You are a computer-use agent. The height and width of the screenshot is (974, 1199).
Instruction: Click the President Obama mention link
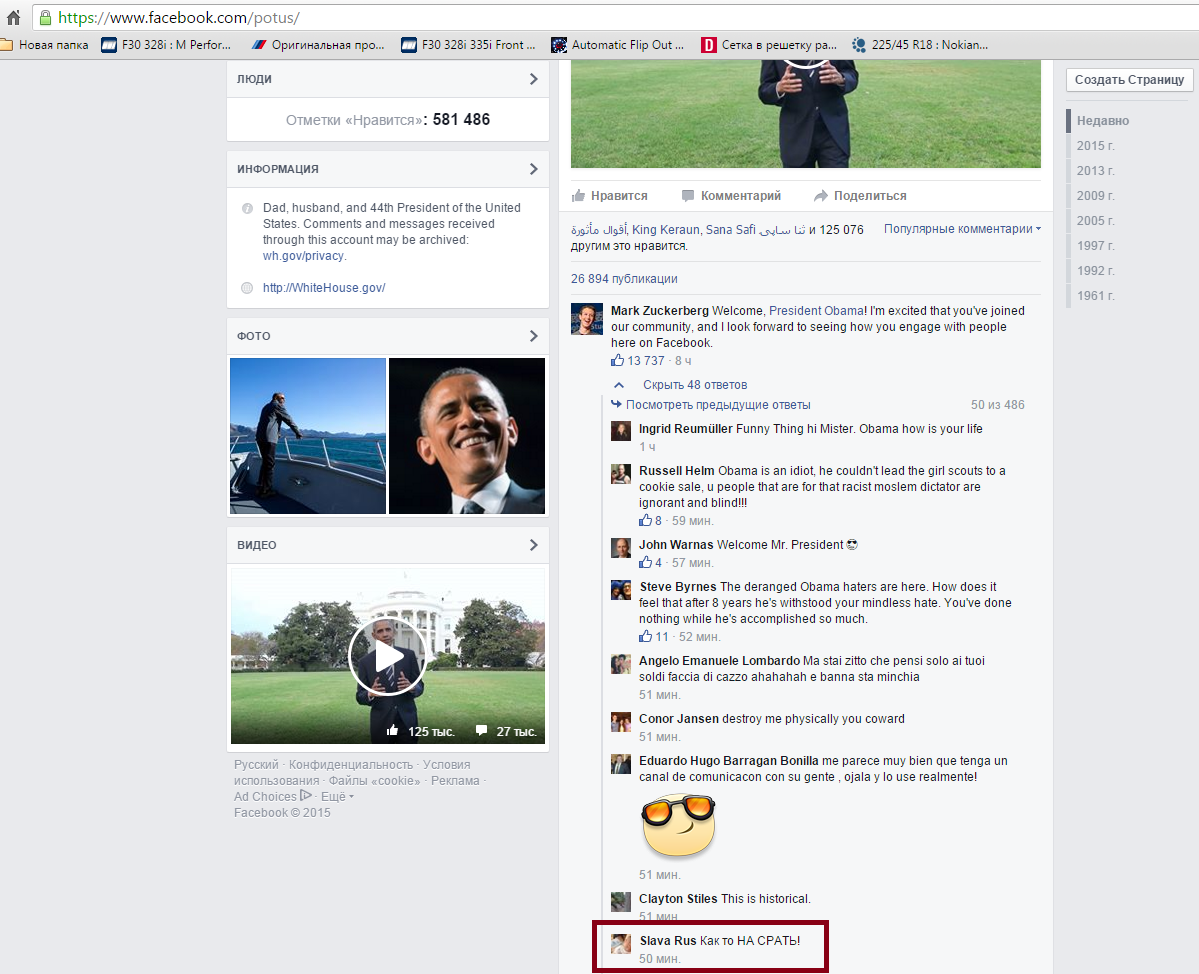817,310
